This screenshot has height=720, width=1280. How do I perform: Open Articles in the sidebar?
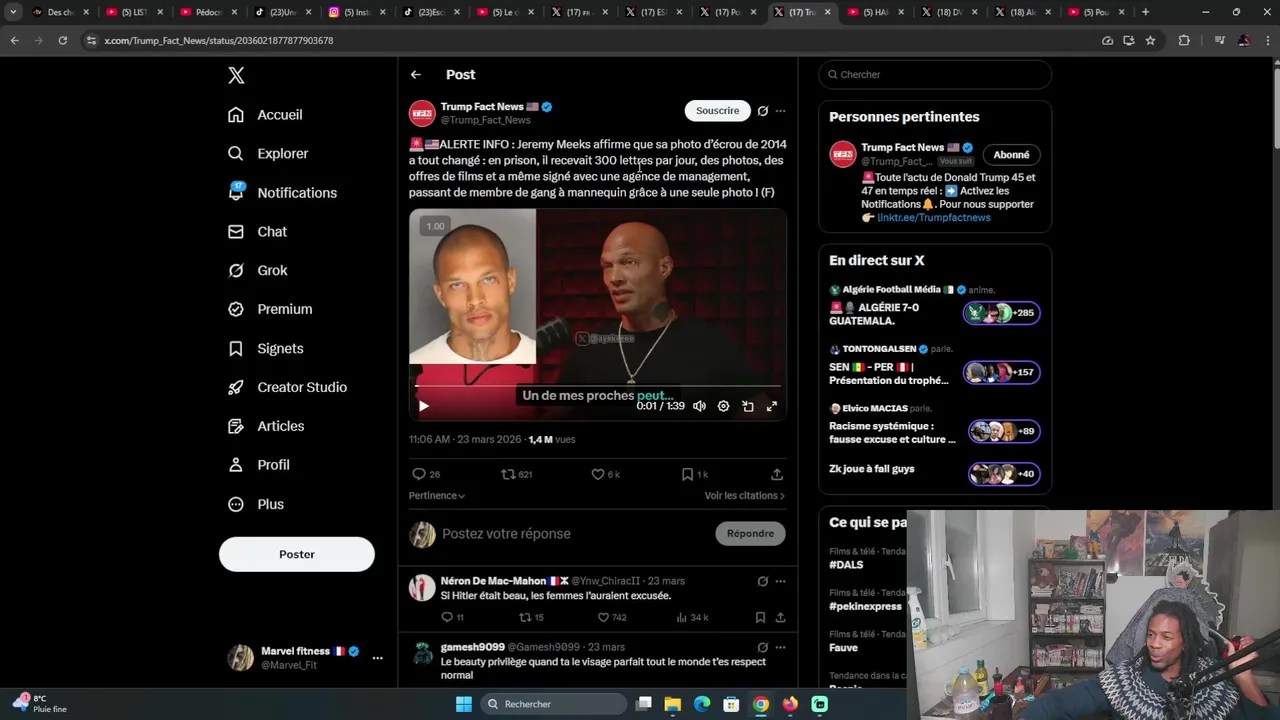[266, 426]
